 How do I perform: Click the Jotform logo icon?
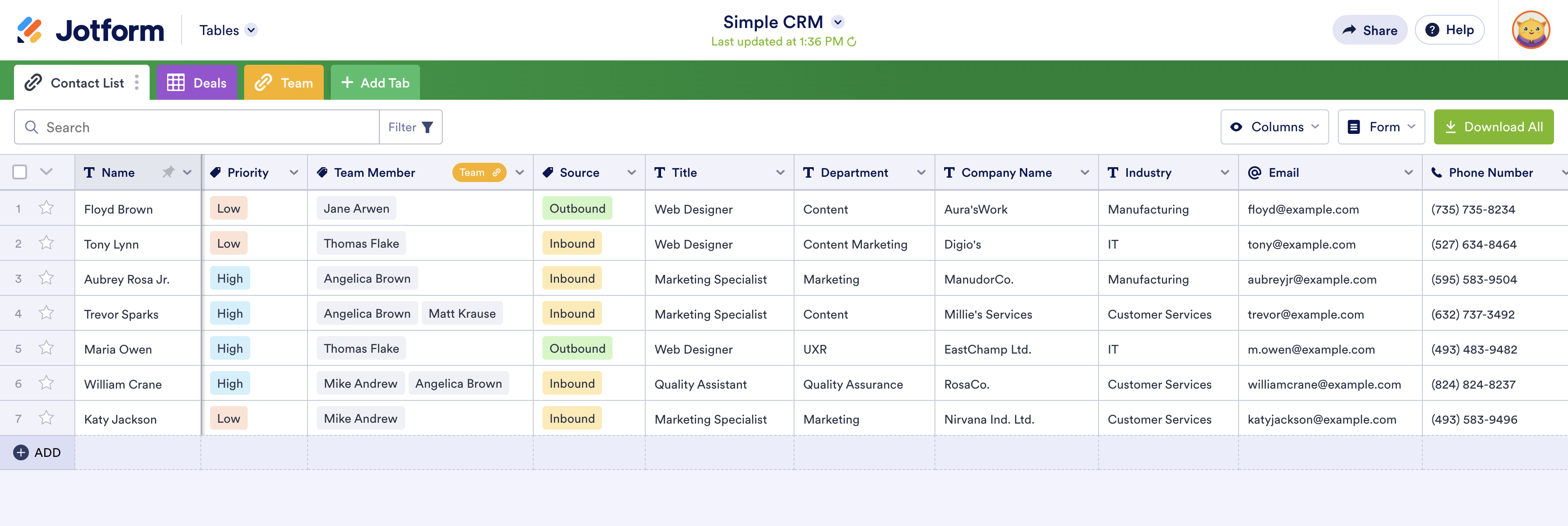[29, 30]
